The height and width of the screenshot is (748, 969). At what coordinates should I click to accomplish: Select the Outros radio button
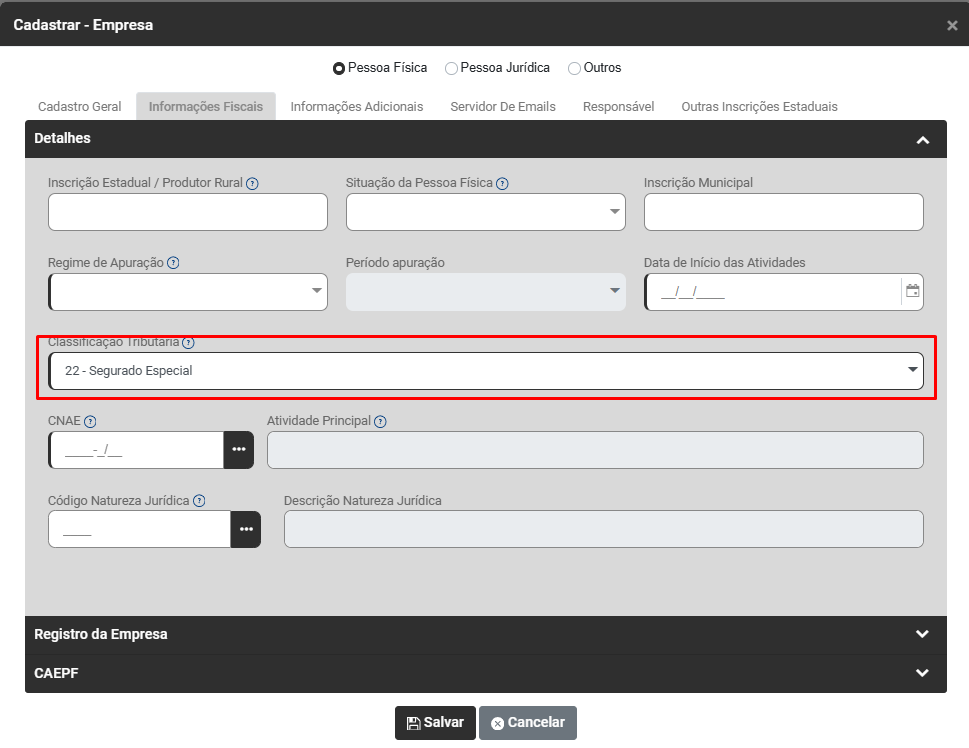[x=574, y=69]
